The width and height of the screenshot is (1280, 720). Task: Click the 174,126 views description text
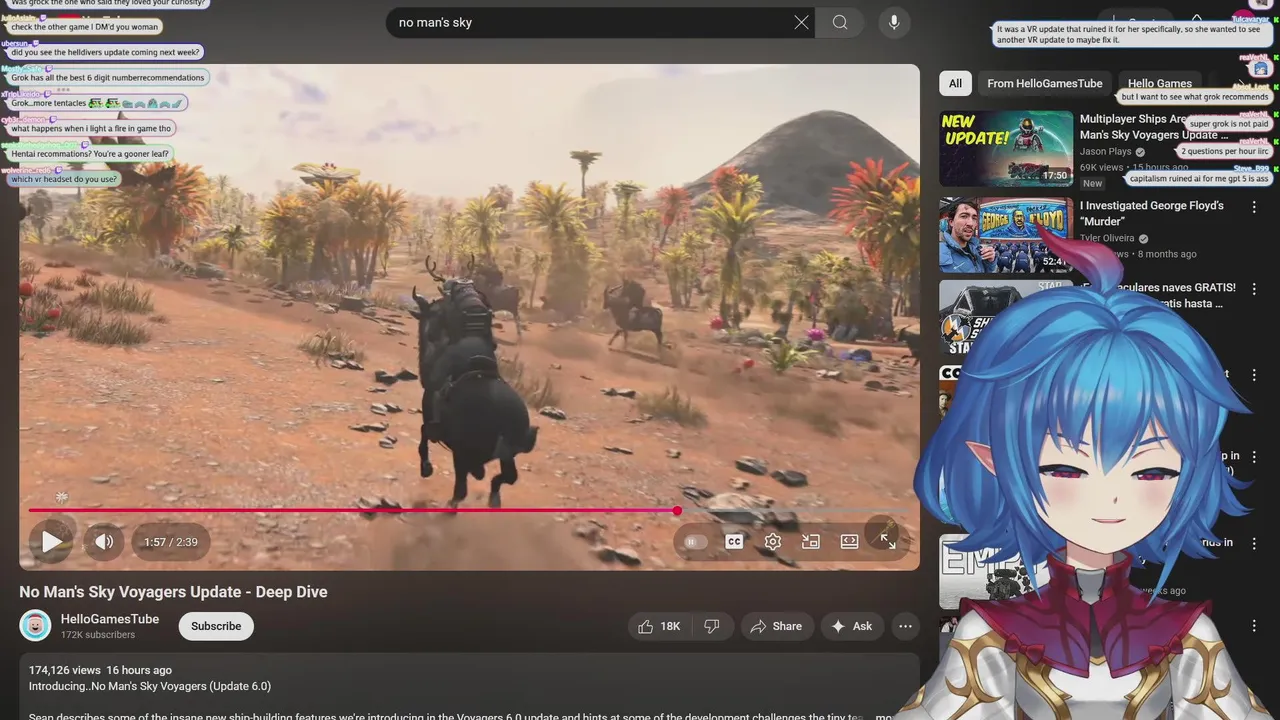[x=100, y=670]
